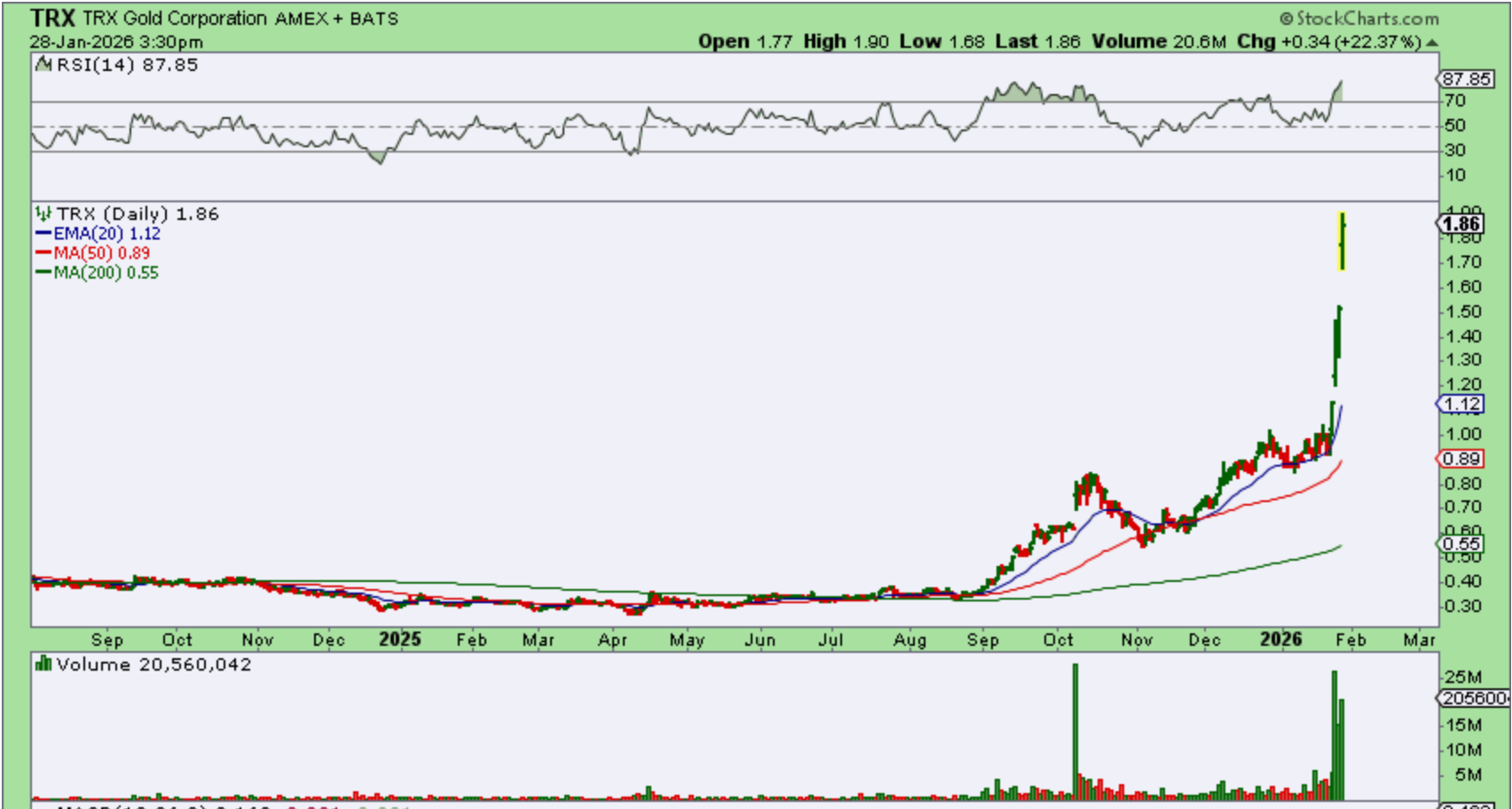Click the High 1.90 value
The width and height of the screenshot is (1512, 809).
(846, 42)
